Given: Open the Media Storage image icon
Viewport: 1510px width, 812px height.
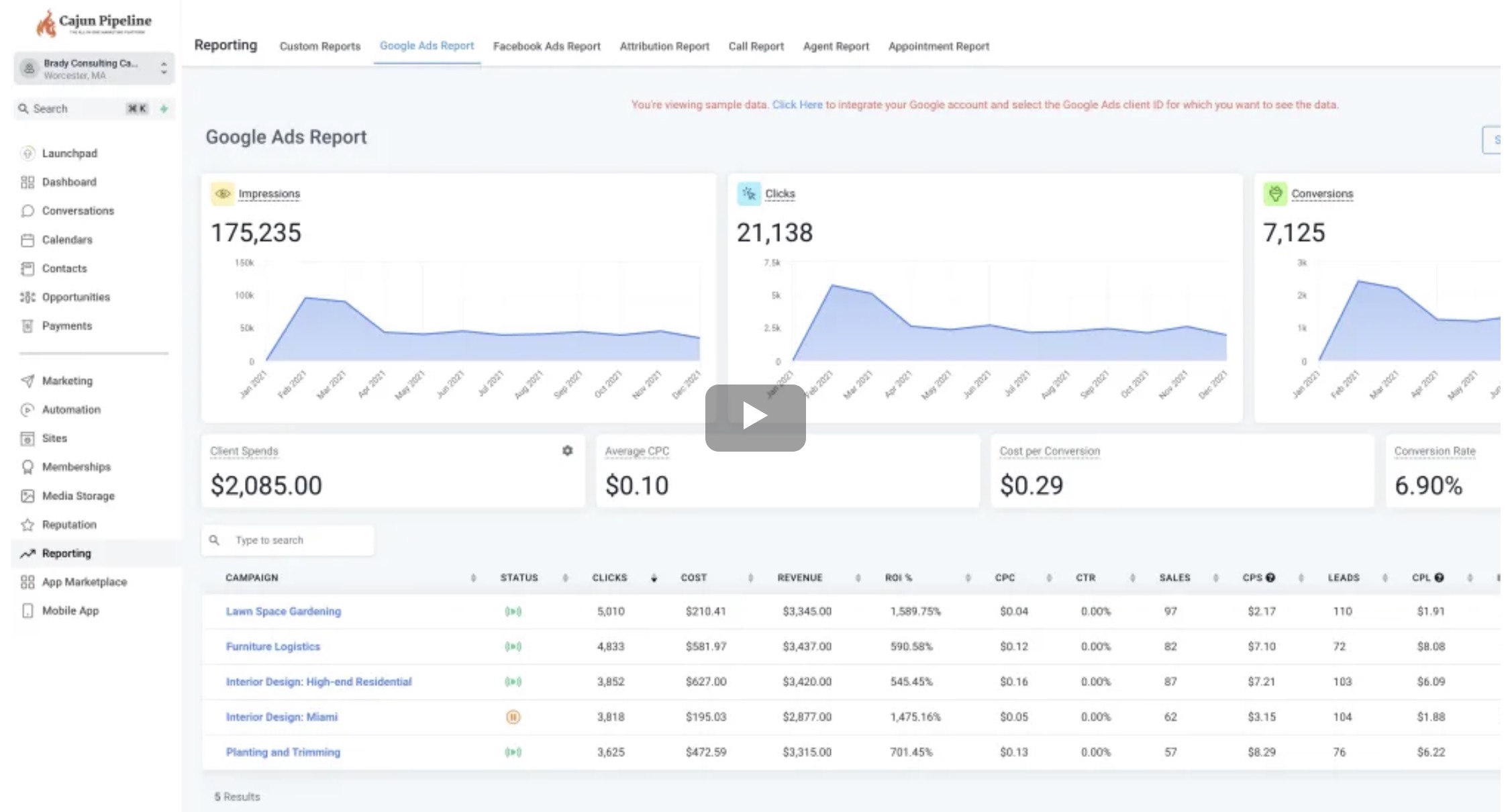Looking at the screenshot, I should [x=28, y=496].
